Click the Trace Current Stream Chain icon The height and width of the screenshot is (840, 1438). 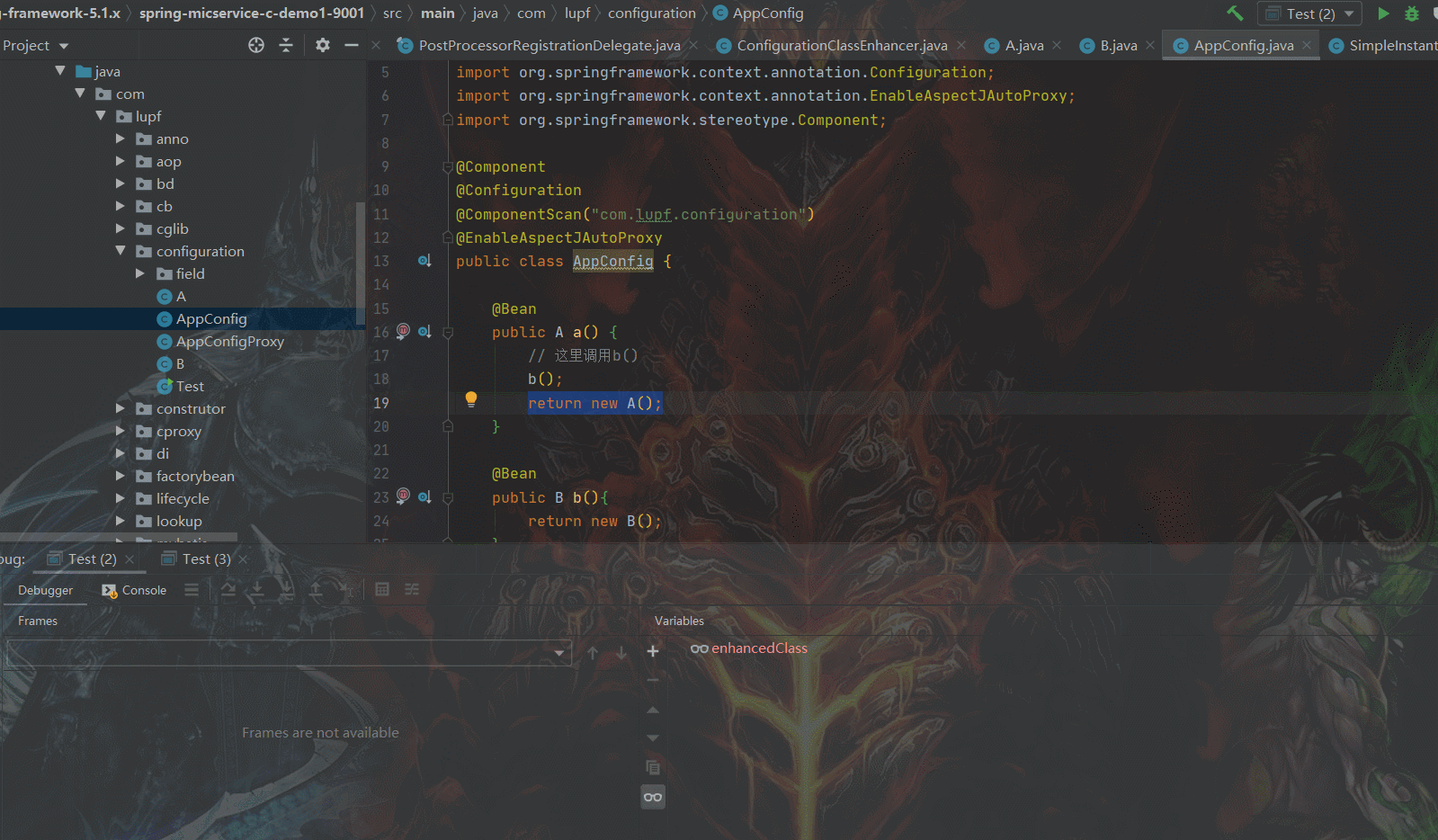click(x=412, y=590)
